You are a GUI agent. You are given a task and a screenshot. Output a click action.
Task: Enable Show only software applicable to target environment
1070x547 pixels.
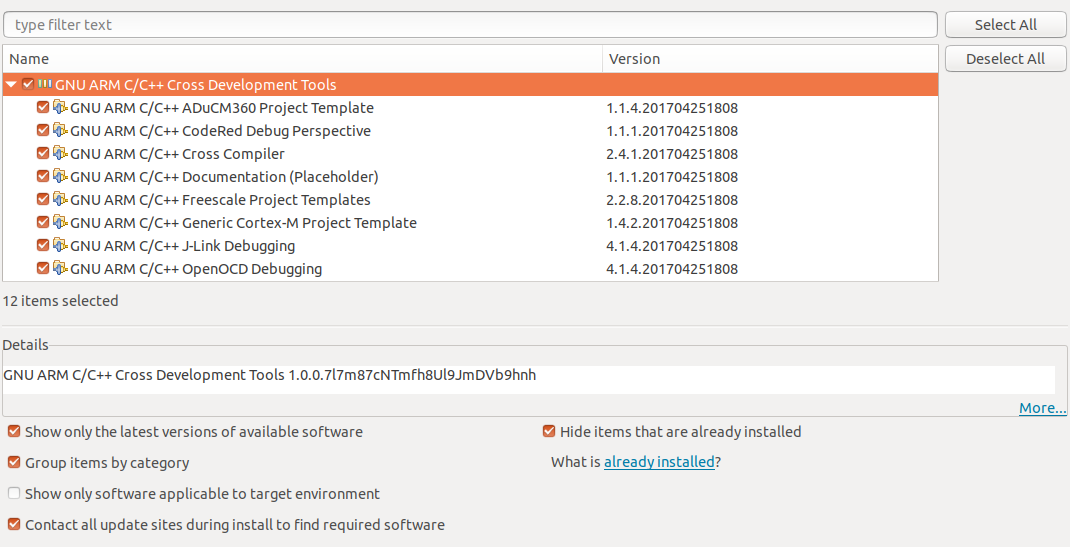coord(14,493)
